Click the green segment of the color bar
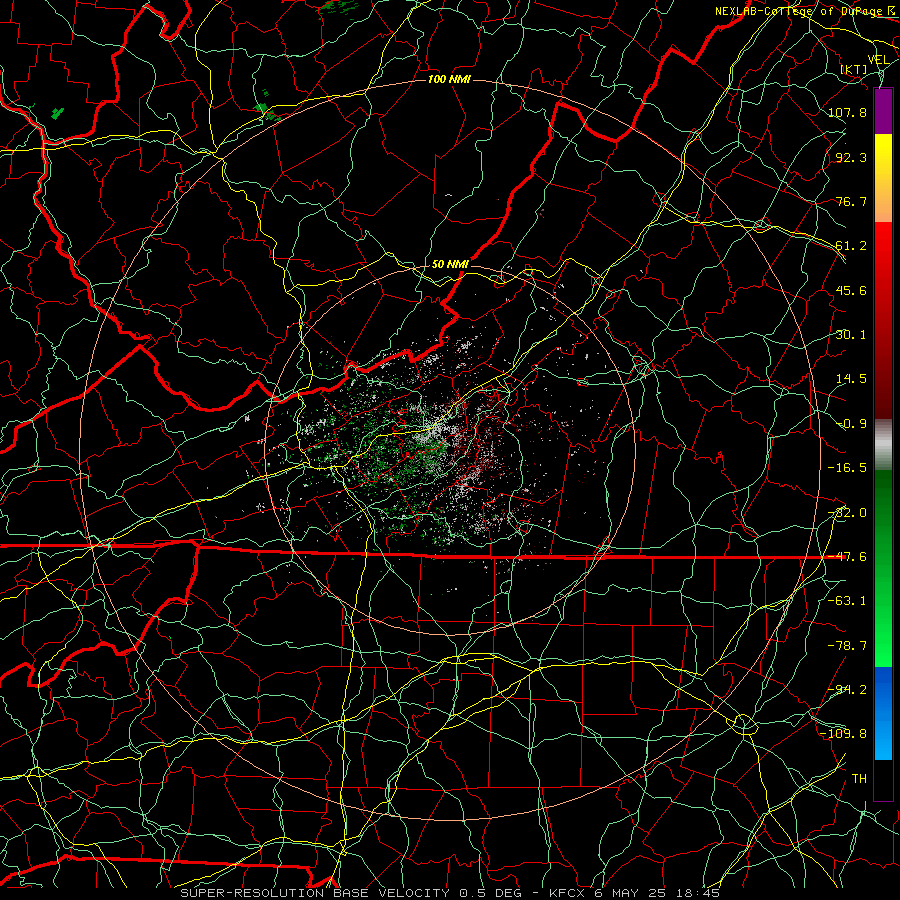The image size is (900, 900). pyautogui.click(x=883, y=568)
